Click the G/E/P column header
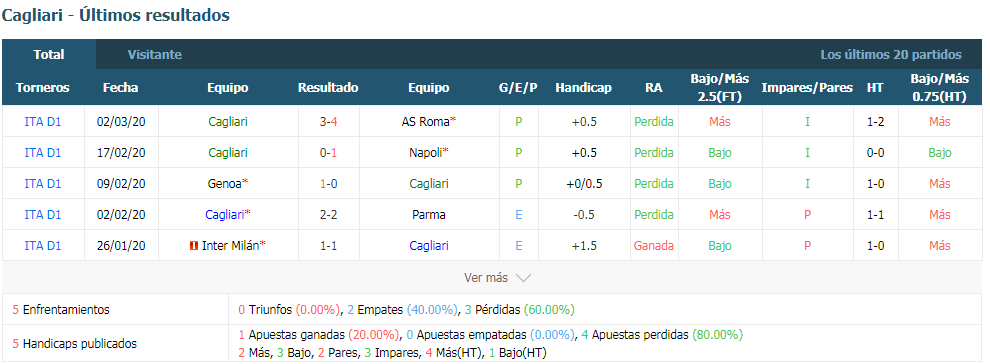The image size is (990, 364). click(518, 88)
